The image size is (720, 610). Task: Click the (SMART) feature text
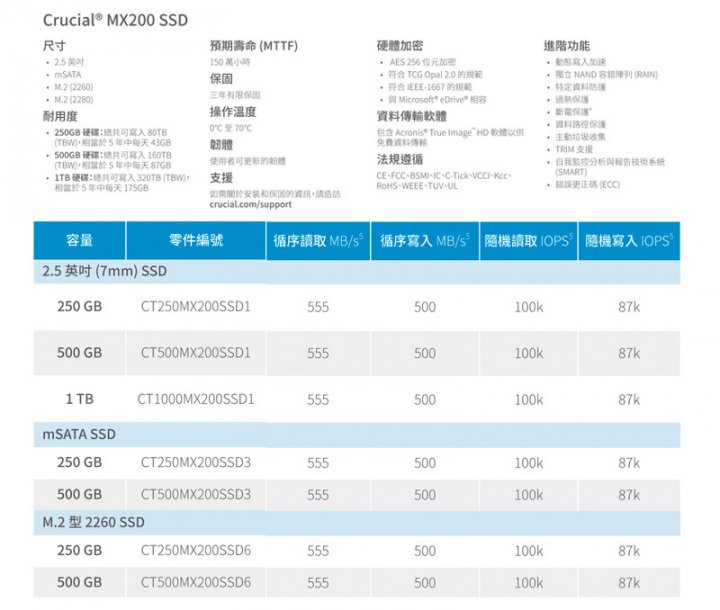point(571,172)
